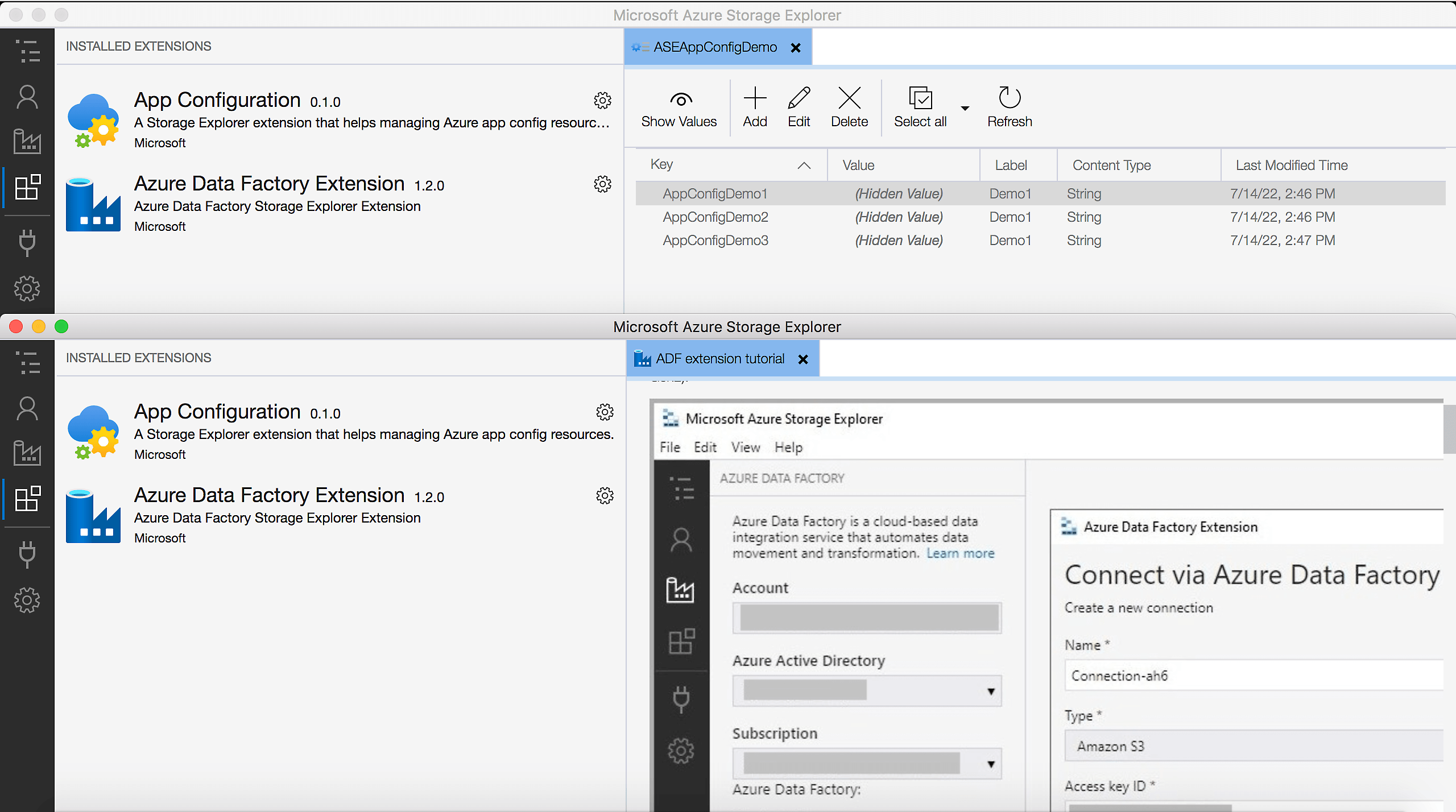This screenshot has height=812, width=1456.
Task: Open gear menu for lower Azure Data Factory Extension
Action: tap(605, 495)
